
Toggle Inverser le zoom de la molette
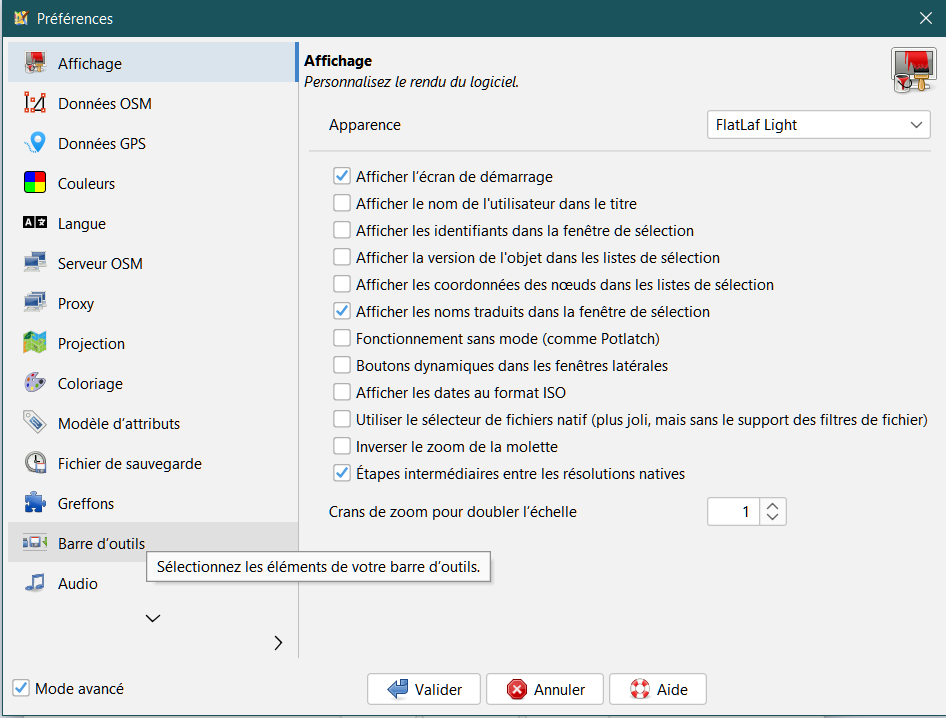coord(342,447)
